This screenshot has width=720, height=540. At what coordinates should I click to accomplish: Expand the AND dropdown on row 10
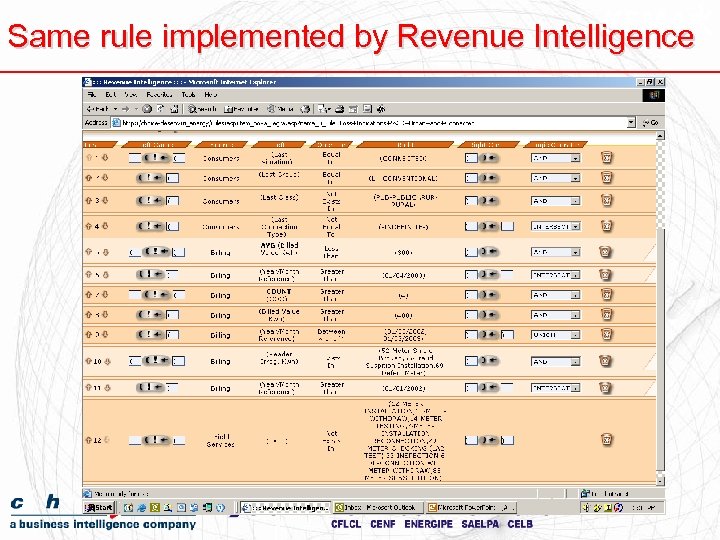click(x=575, y=362)
